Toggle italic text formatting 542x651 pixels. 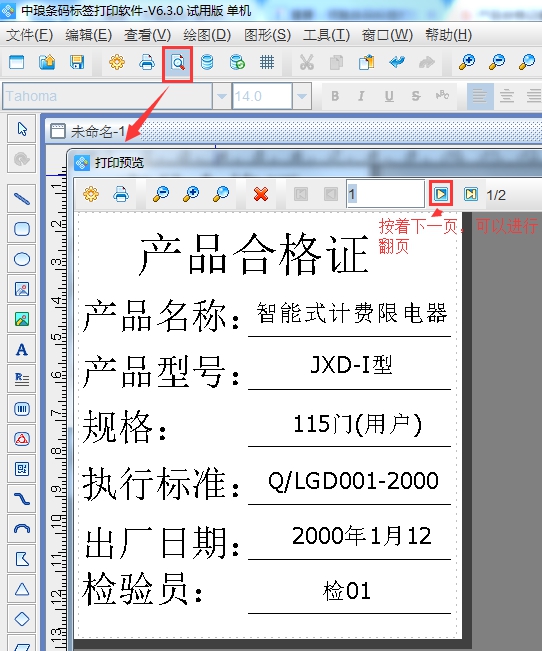click(x=361, y=96)
